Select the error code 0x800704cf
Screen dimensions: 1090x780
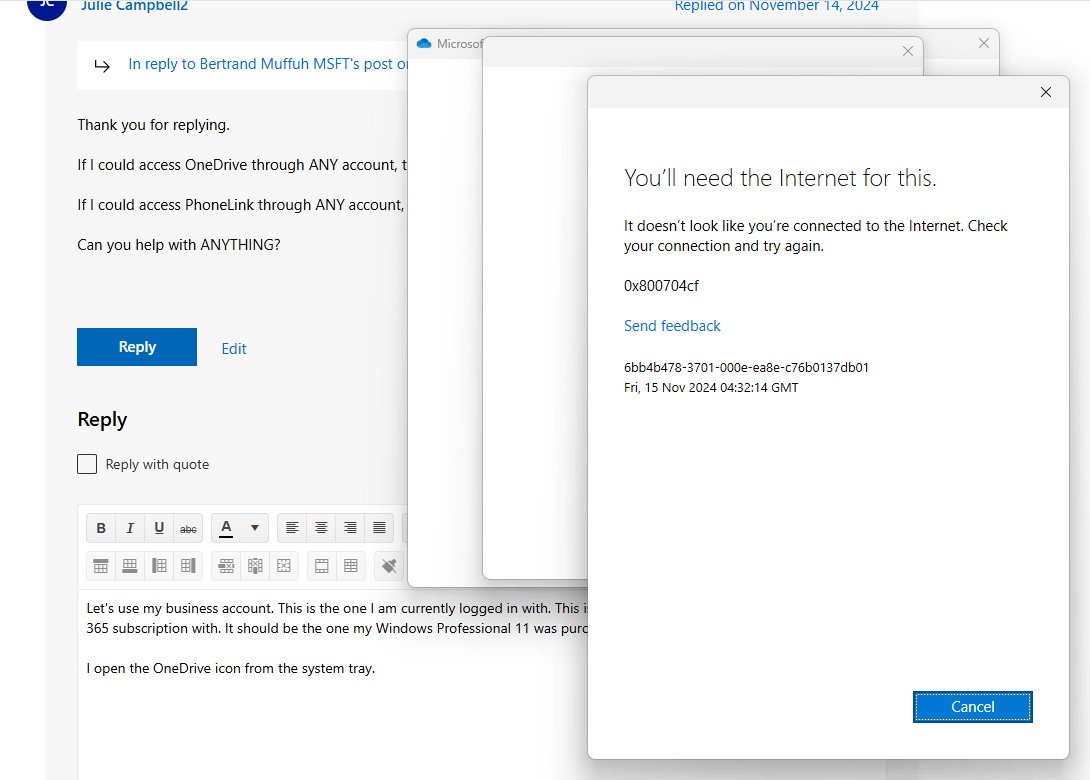tap(661, 286)
